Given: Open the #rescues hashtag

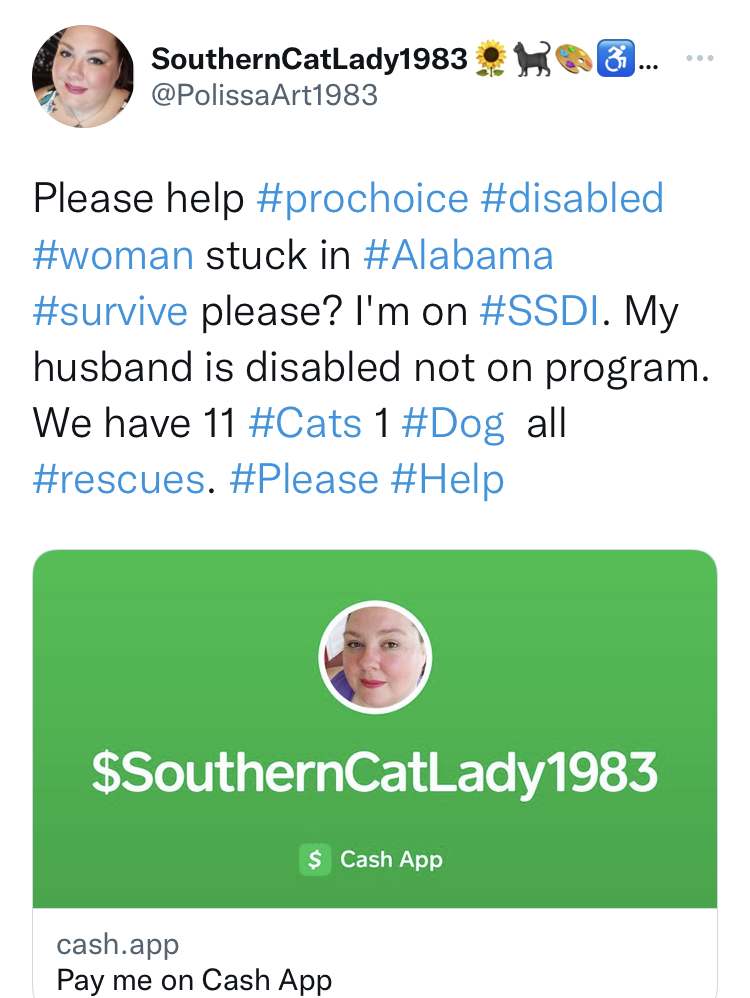Looking at the screenshot, I should click(119, 479).
